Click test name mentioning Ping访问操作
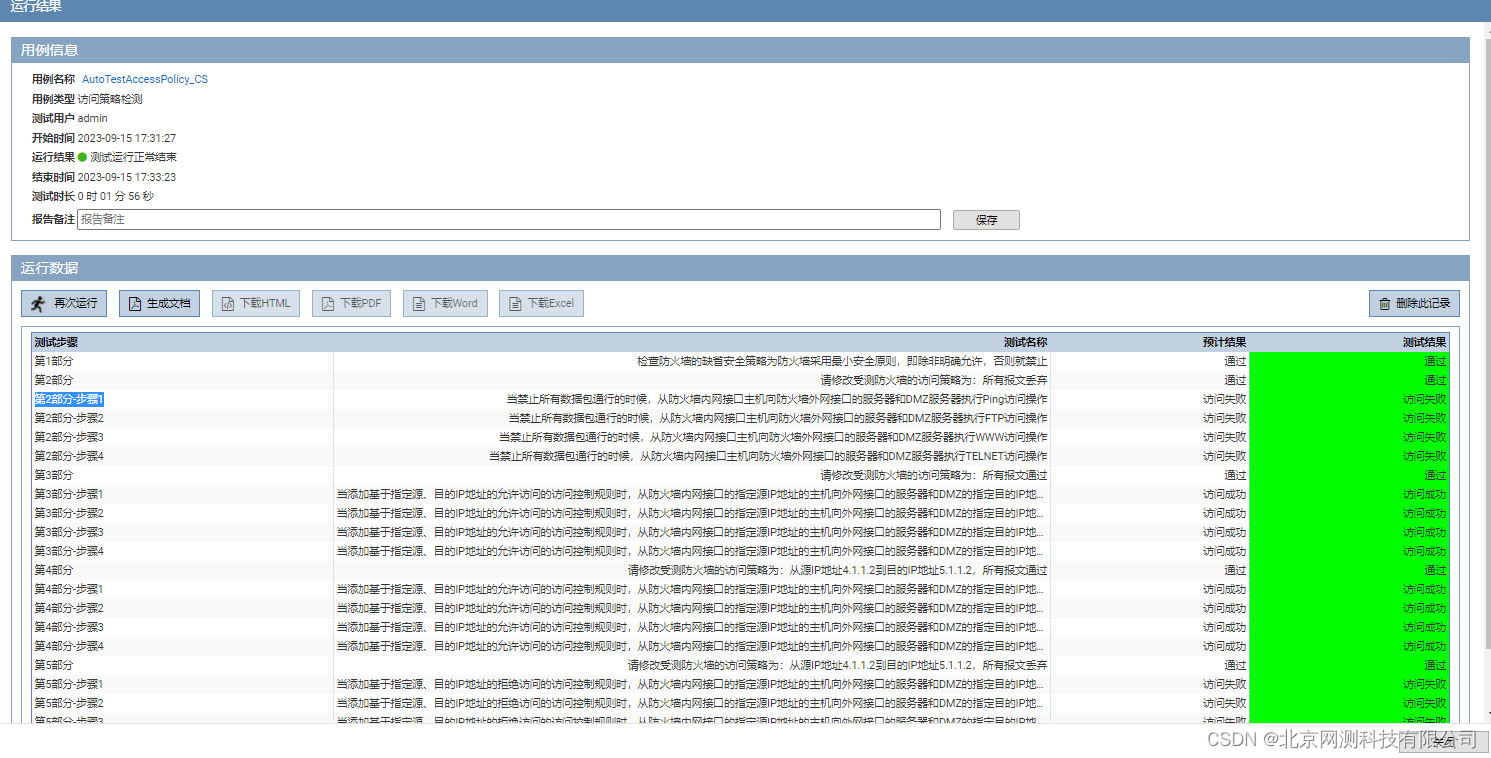 click(x=777, y=399)
